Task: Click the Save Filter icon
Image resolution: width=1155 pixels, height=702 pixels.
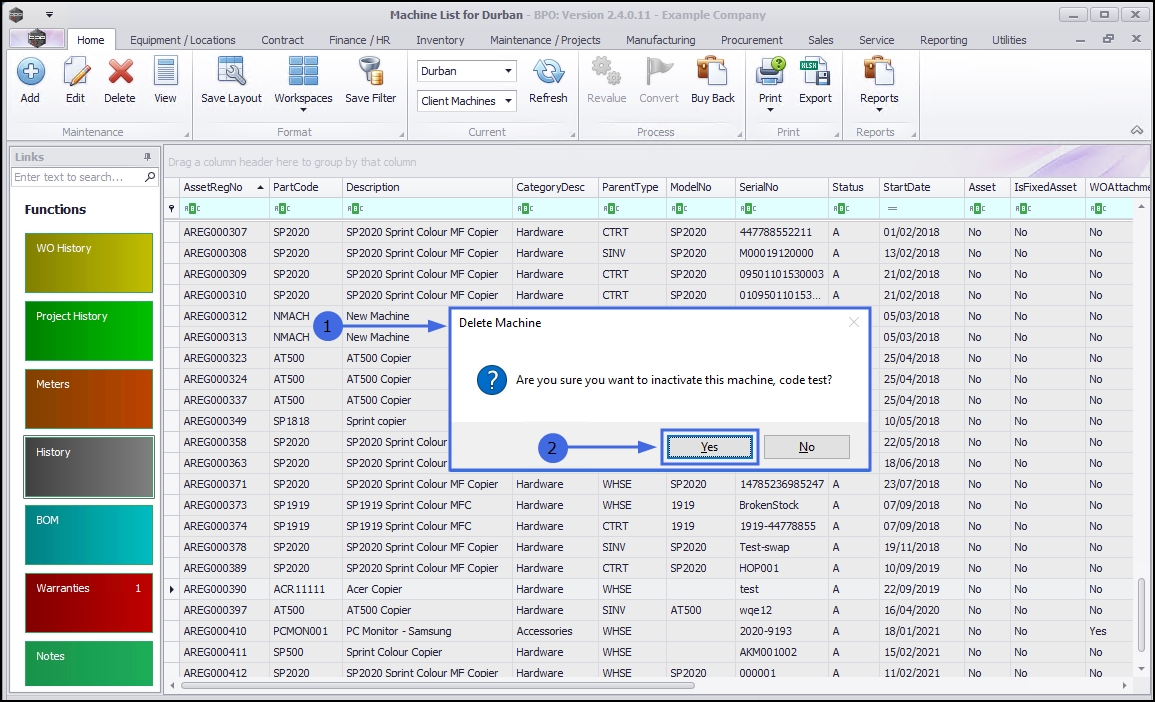Action: point(371,73)
